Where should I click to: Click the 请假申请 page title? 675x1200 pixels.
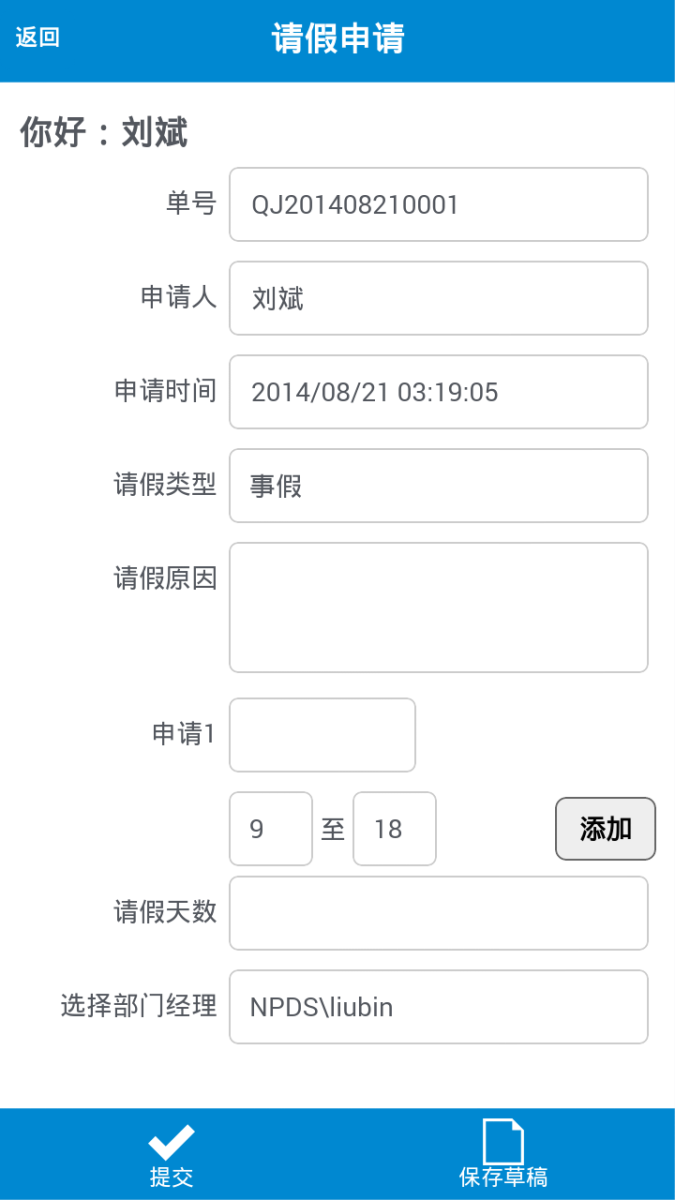point(338,39)
